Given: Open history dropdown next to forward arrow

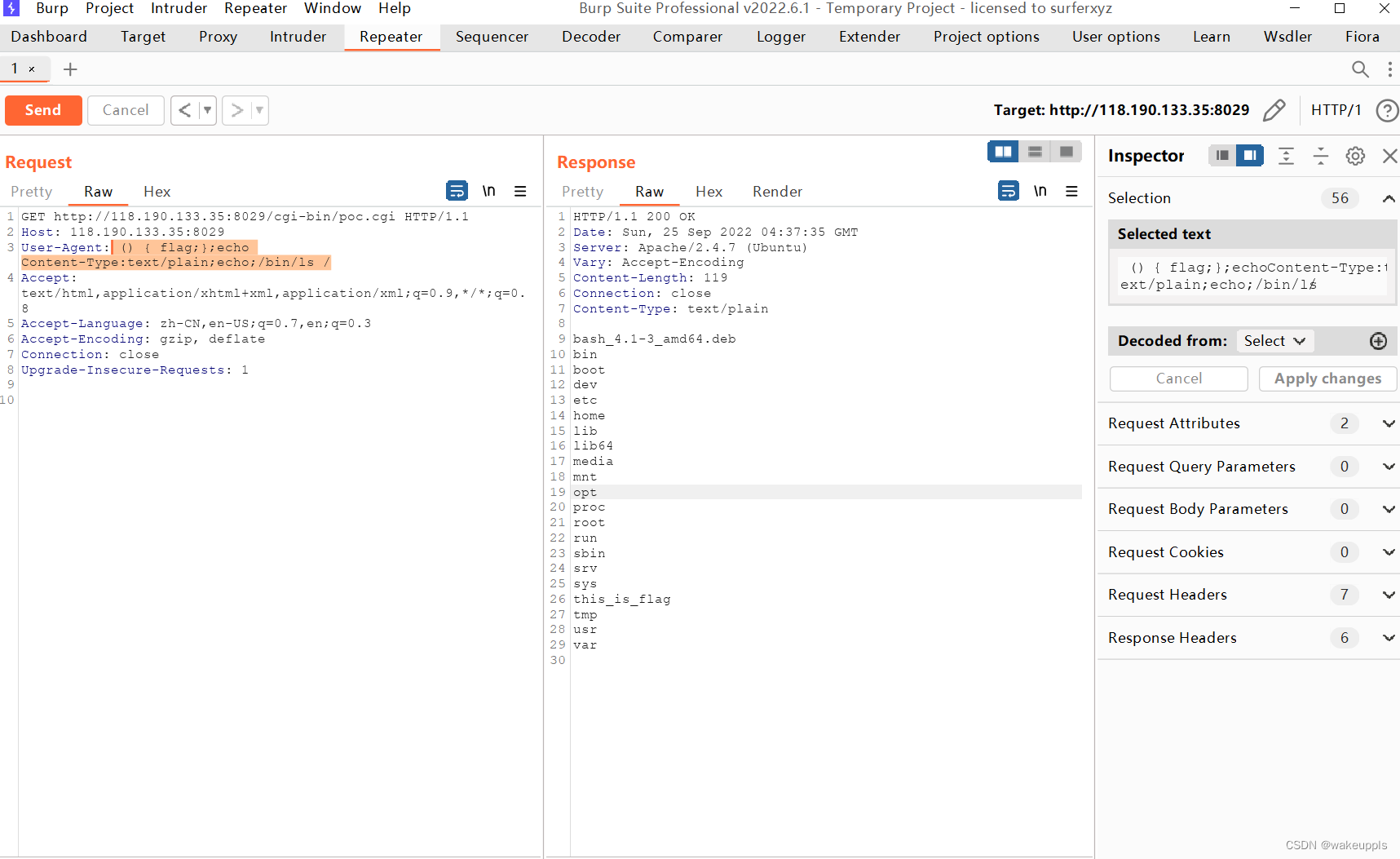Looking at the screenshot, I should tap(259, 110).
